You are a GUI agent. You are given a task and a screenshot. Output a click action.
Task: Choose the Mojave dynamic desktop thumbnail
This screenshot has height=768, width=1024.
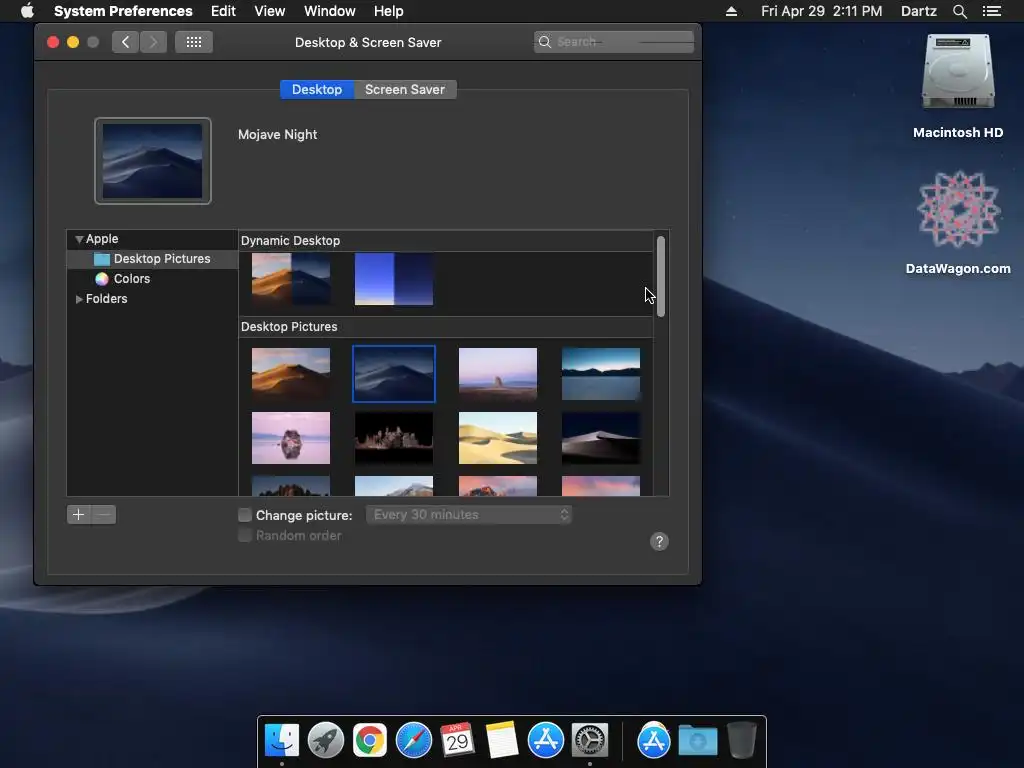point(291,279)
